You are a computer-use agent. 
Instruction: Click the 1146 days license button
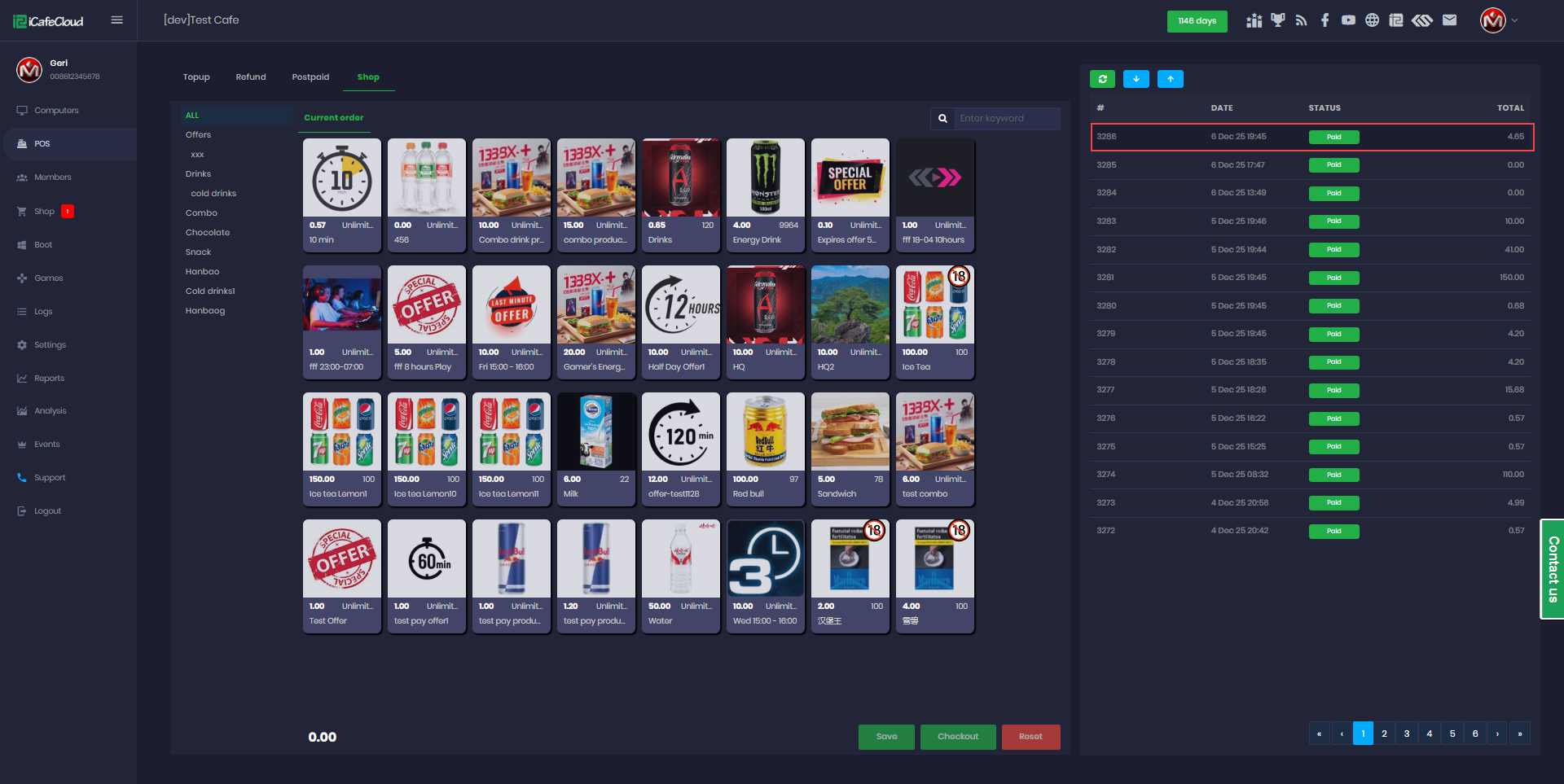coord(1197,21)
